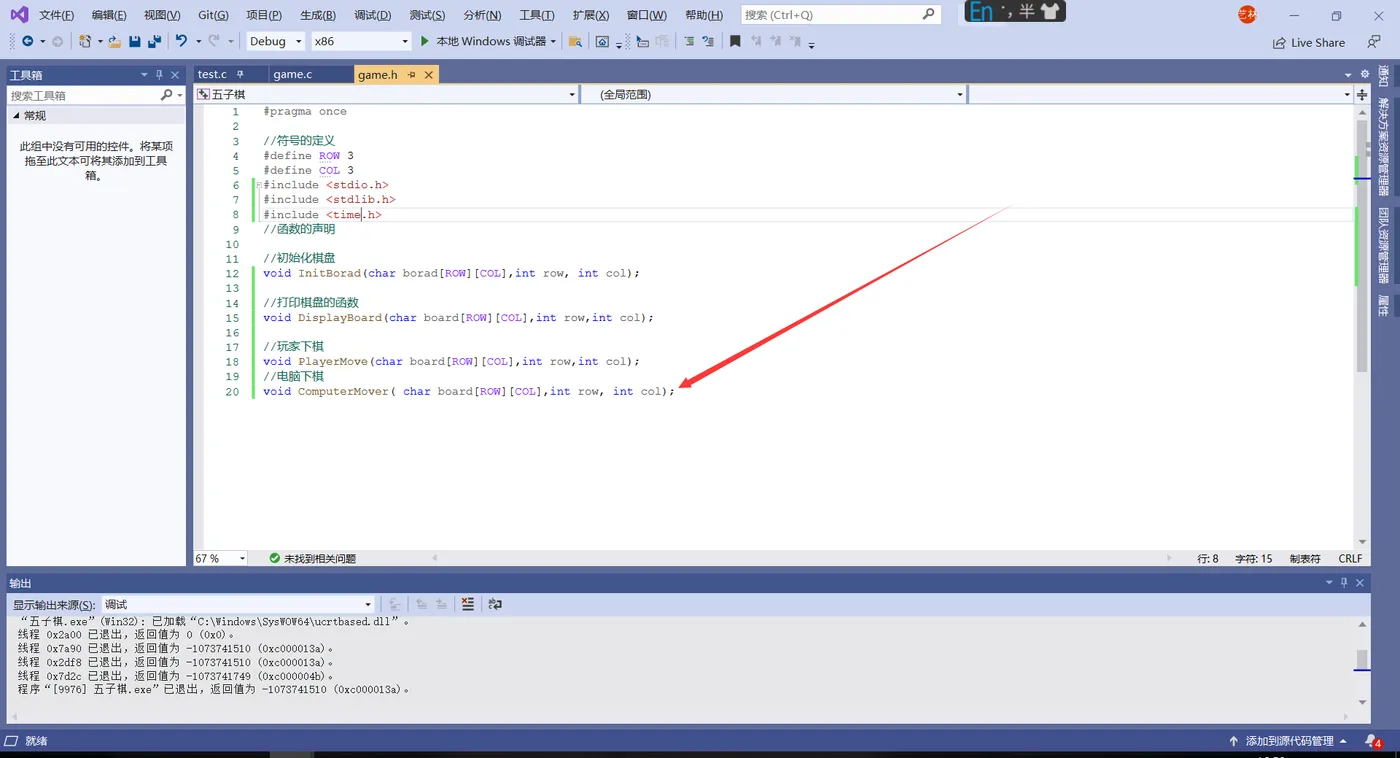
Task: Toggle a bookmark with the bookmark icon
Action: (x=735, y=41)
